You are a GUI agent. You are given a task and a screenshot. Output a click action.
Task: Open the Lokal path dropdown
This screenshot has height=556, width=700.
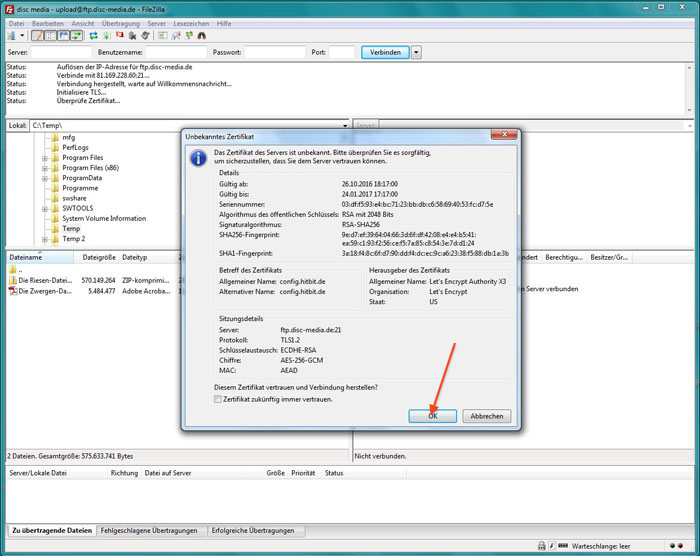point(345,126)
